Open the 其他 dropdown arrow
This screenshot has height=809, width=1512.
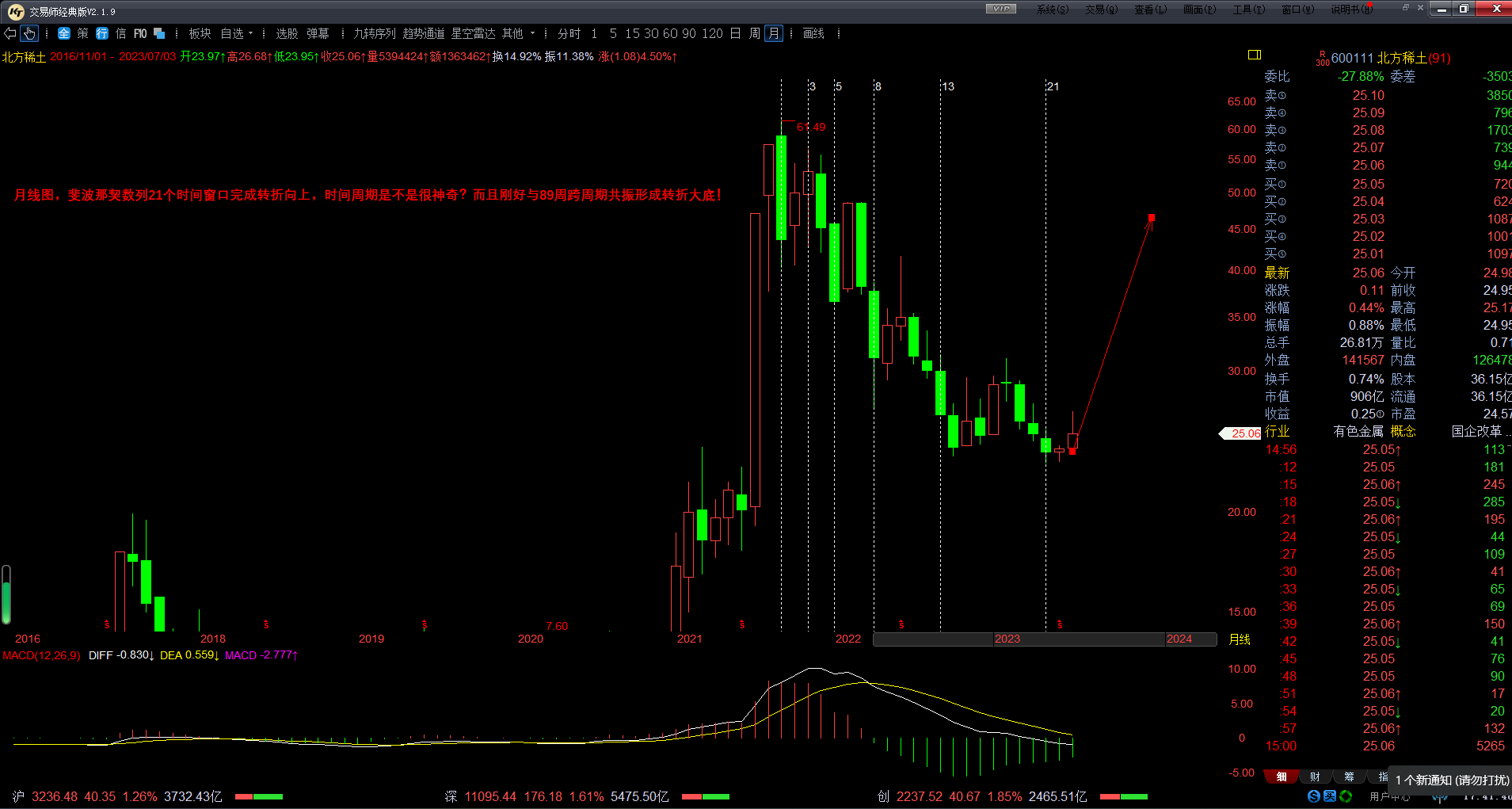pos(532,33)
